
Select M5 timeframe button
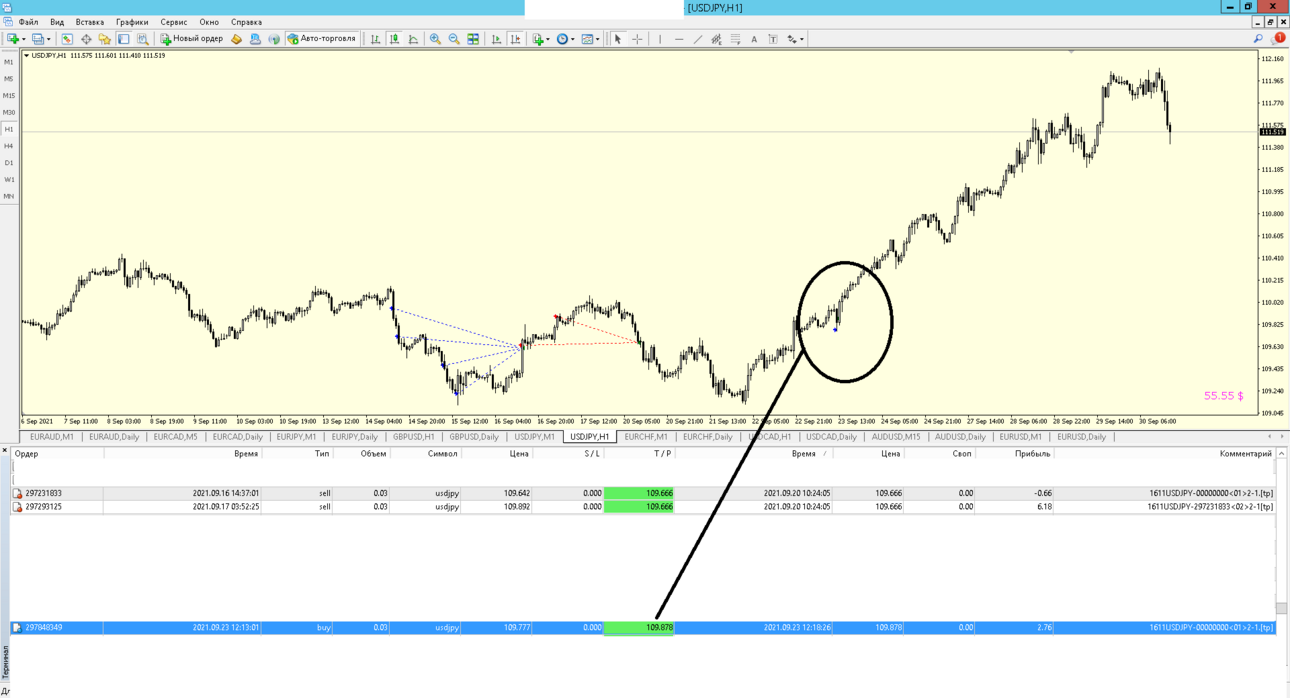[x=9, y=79]
